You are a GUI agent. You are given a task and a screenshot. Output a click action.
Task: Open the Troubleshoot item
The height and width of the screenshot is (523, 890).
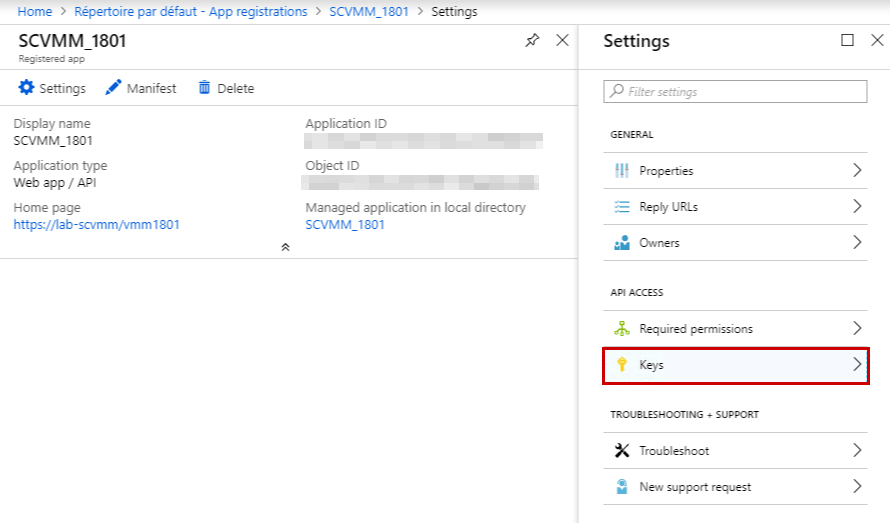click(x=736, y=450)
